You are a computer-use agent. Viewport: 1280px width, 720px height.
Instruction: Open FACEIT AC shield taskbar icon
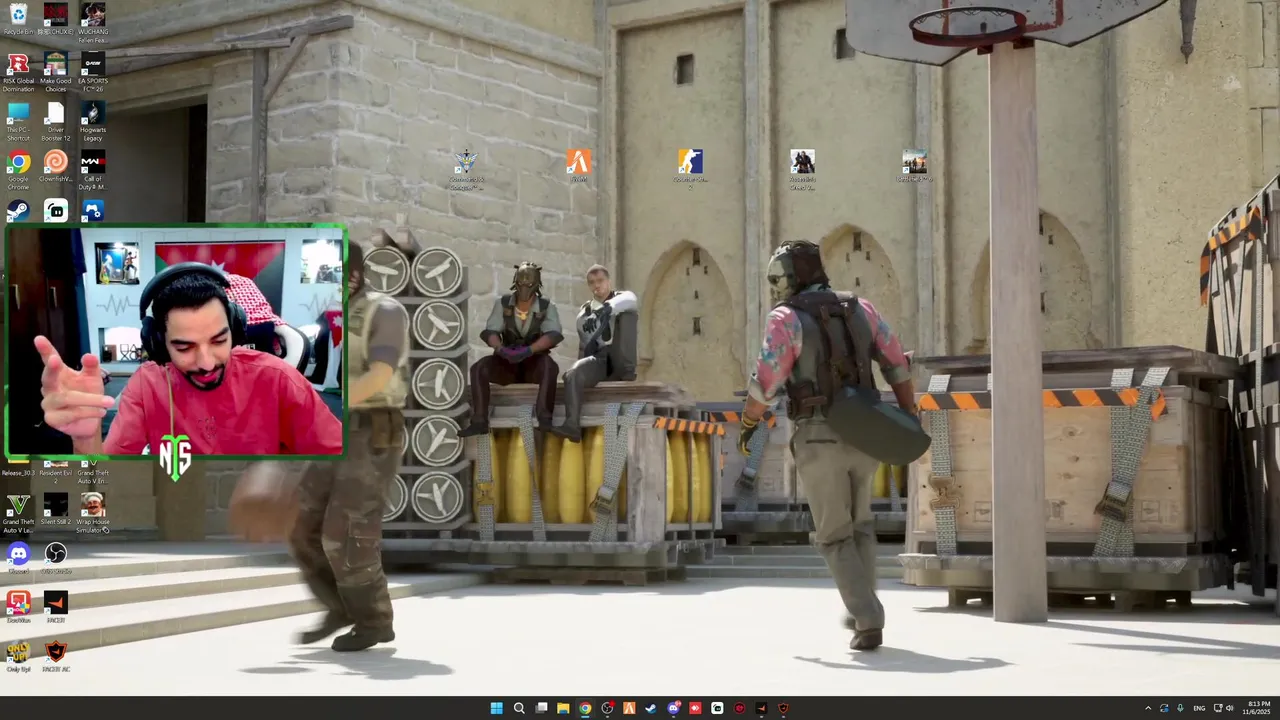(783, 708)
